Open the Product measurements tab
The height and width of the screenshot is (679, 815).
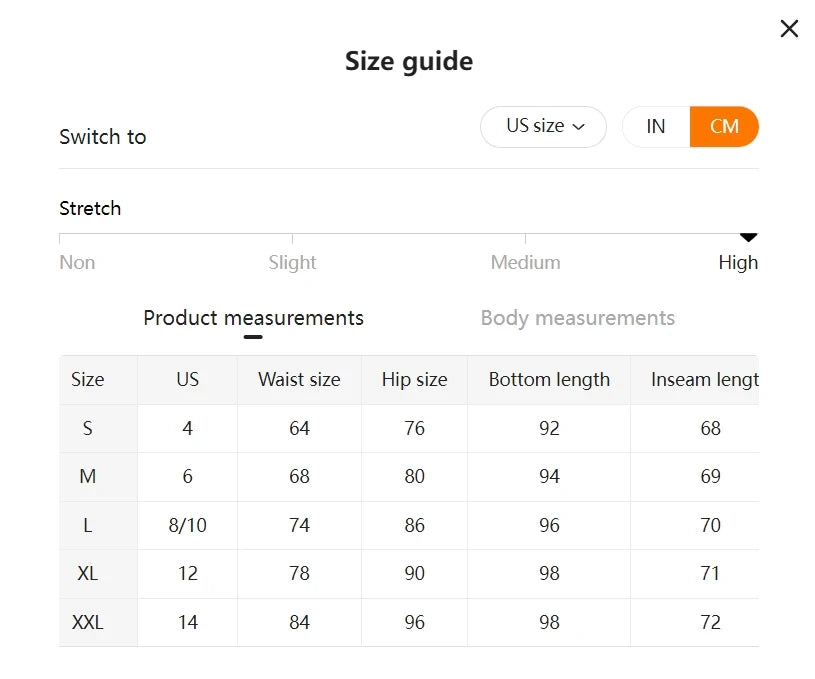(x=253, y=318)
